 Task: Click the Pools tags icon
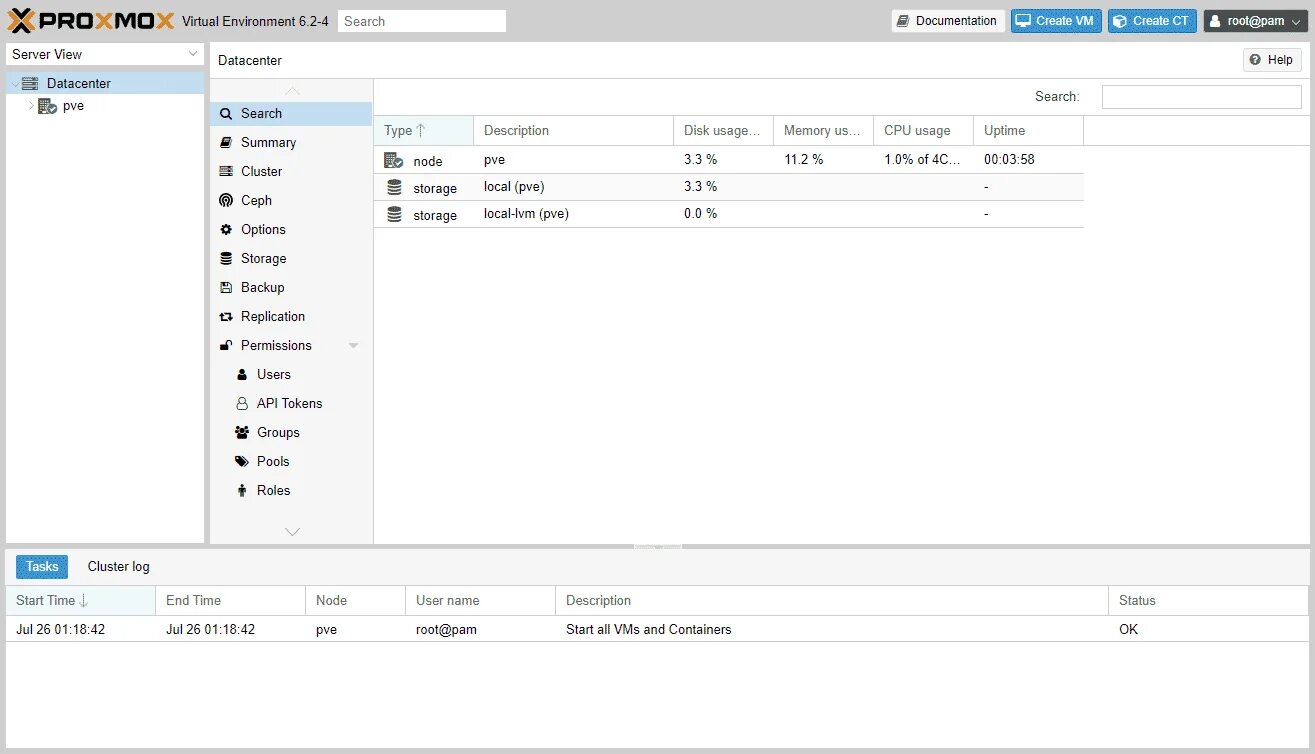[242, 462]
